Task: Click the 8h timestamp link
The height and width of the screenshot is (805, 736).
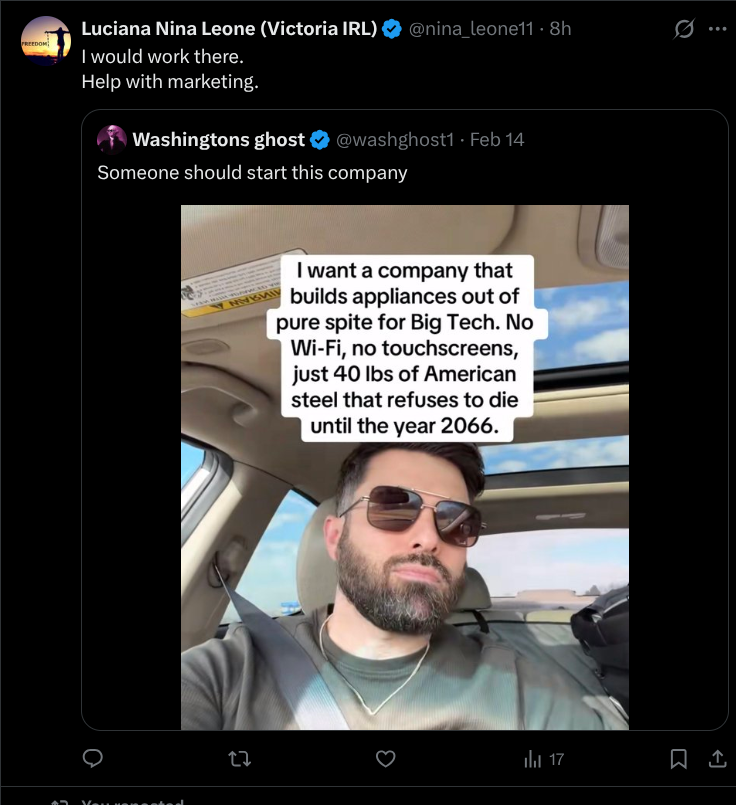Action: click(x=559, y=29)
